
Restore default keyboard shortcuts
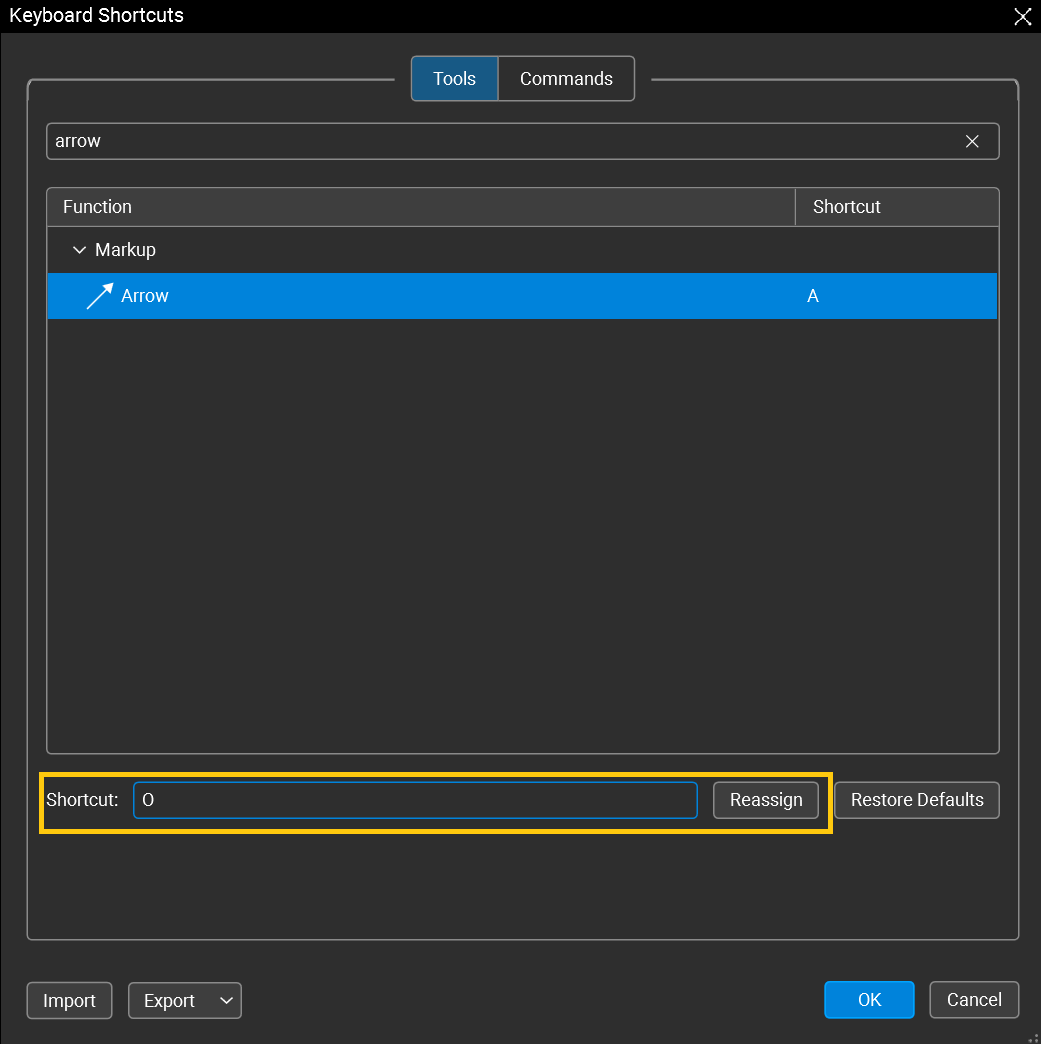(916, 800)
